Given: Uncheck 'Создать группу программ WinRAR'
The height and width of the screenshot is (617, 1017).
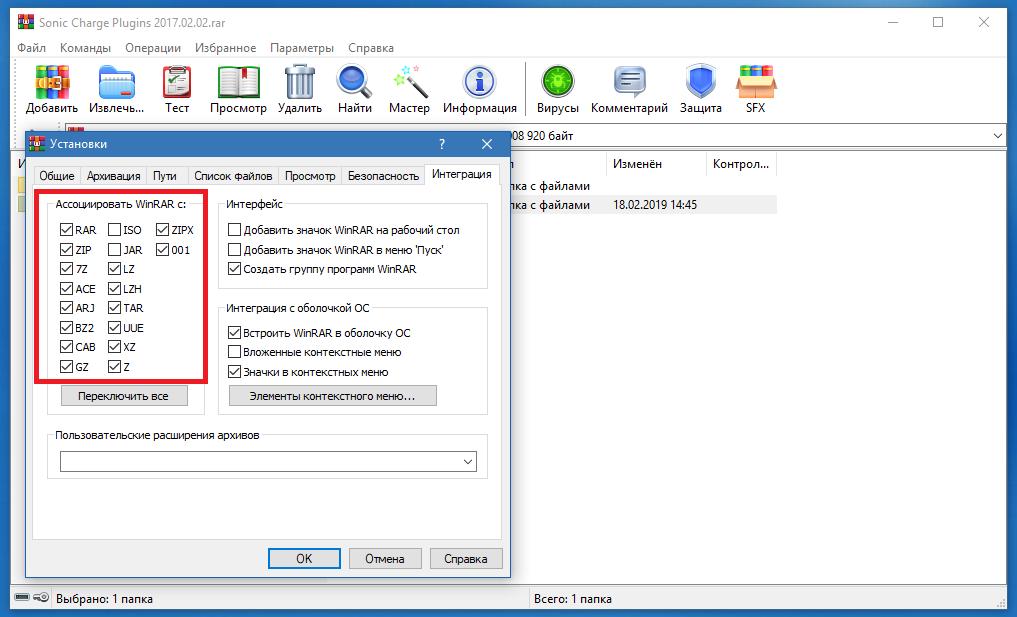Looking at the screenshot, I should [235, 269].
